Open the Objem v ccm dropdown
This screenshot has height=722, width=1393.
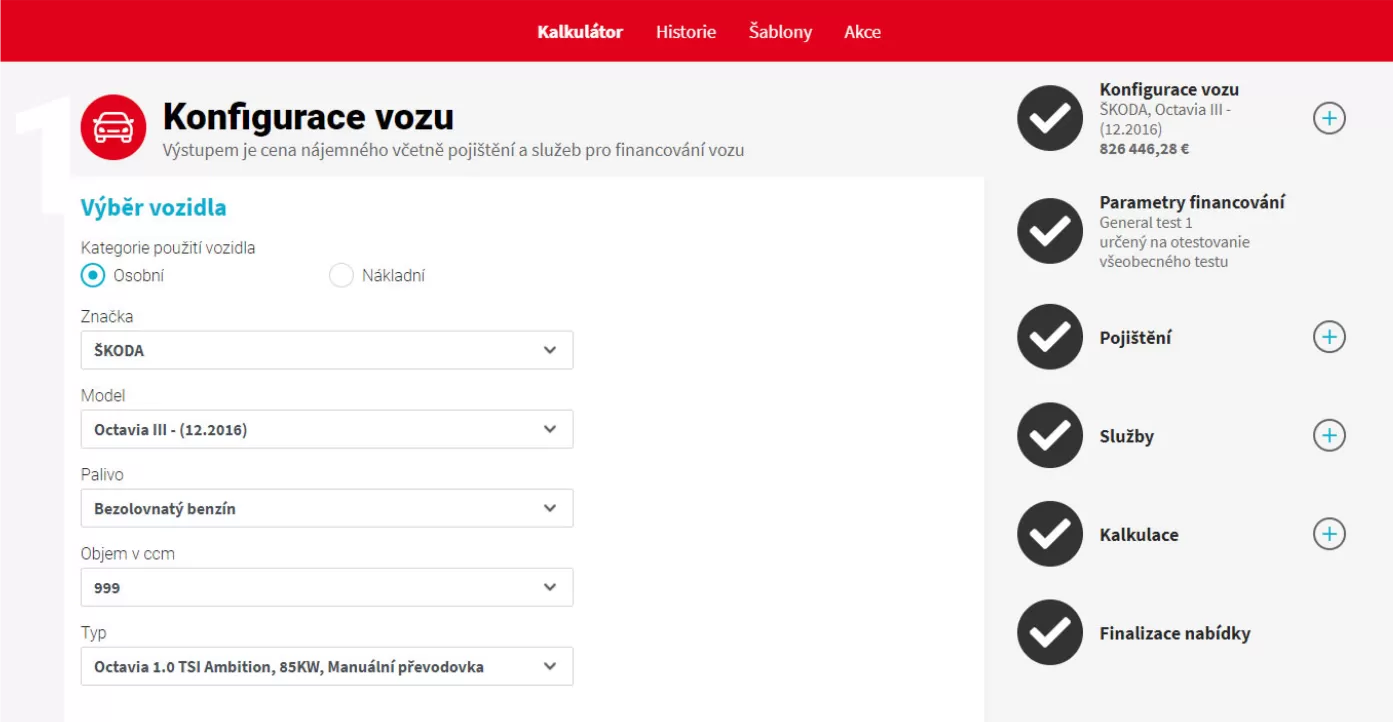(x=327, y=587)
